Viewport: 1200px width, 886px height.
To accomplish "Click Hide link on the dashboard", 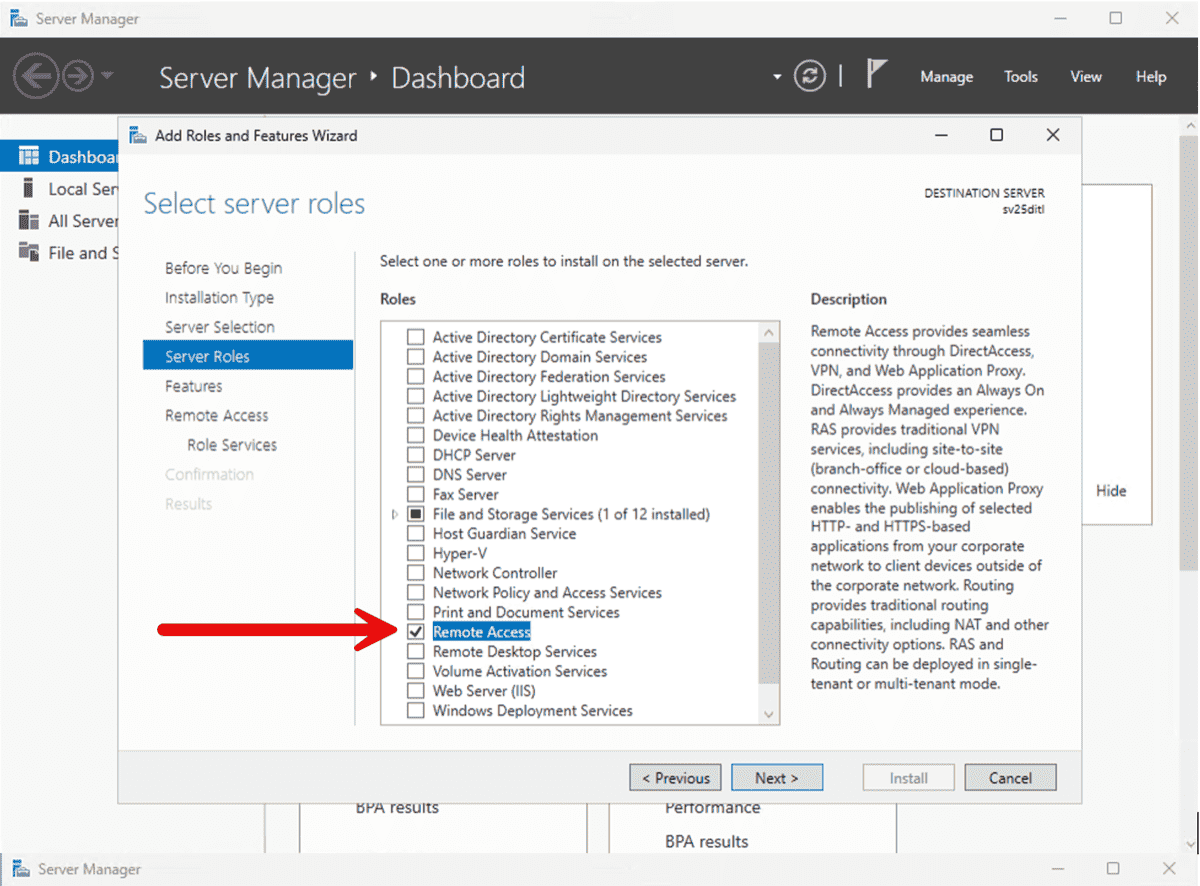I will tap(1111, 491).
